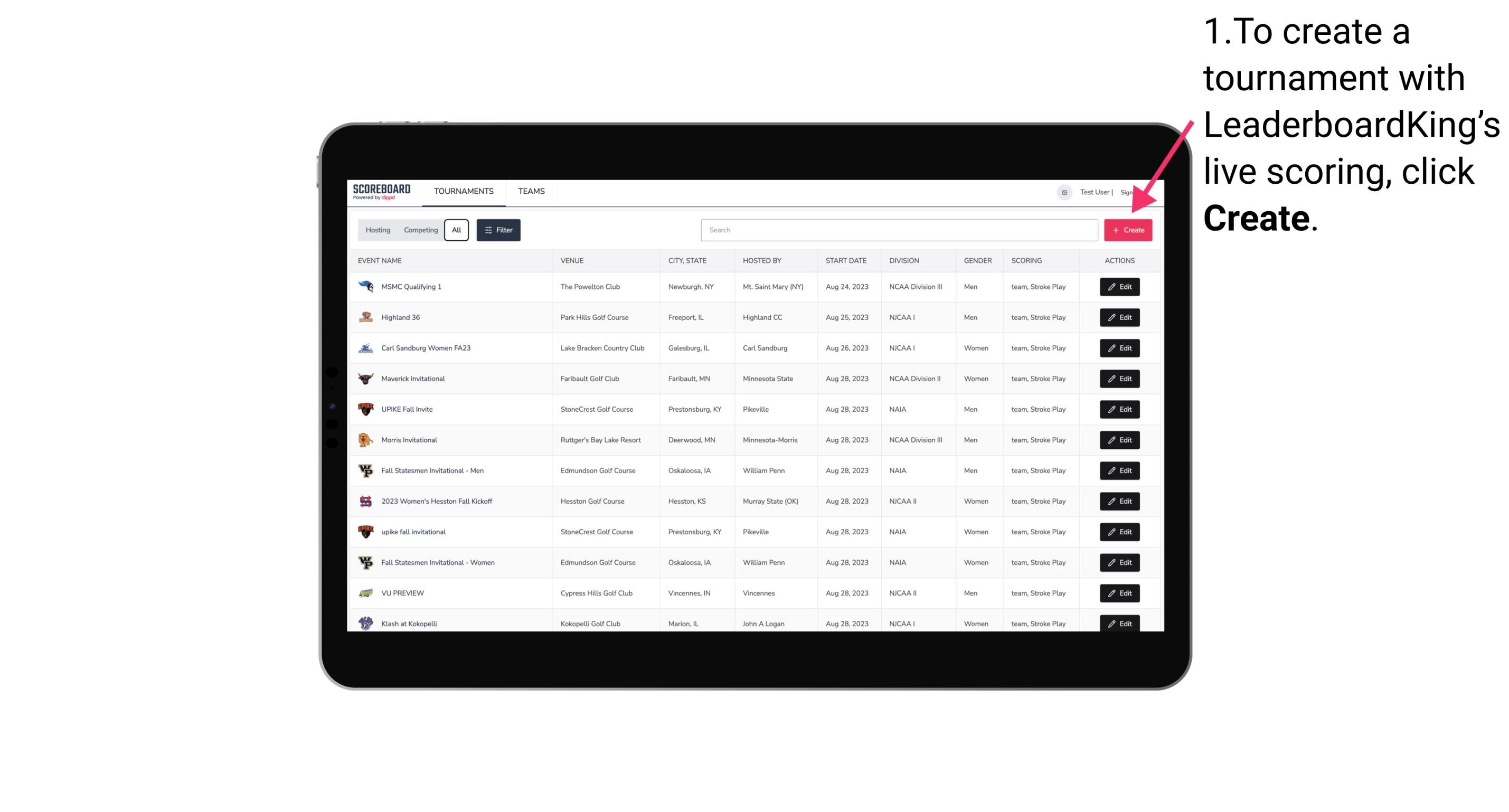Click the Test User account link
This screenshot has height=812, width=1509.
point(1094,191)
